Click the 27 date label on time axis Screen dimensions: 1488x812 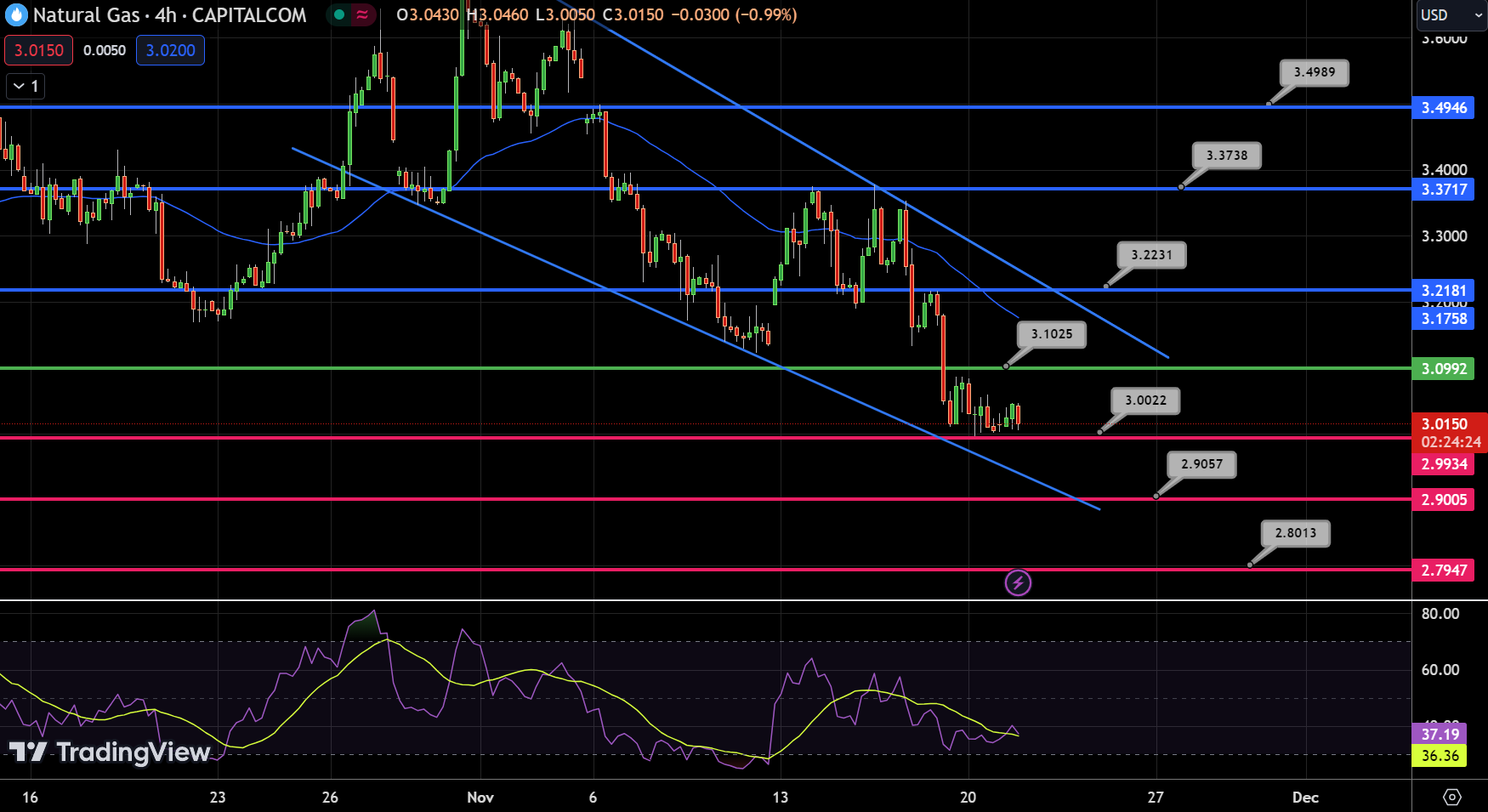click(1155, 798)
